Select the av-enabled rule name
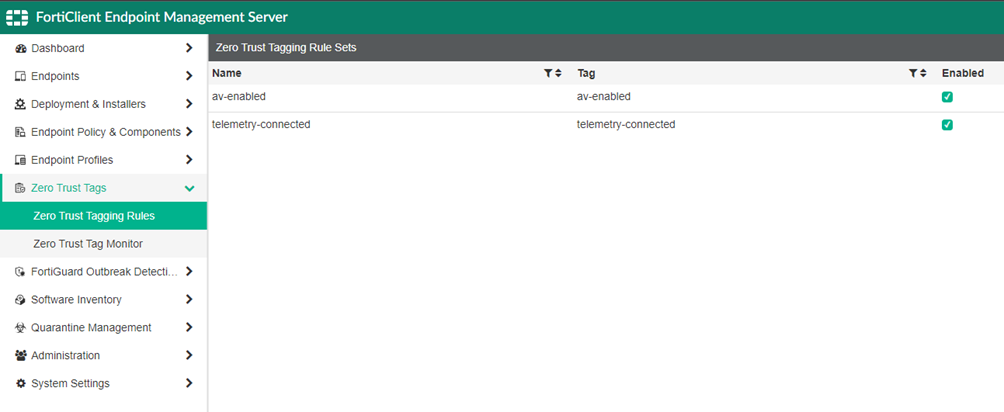Image resolution: width=1004 pixels, height=412 pixels. pyautogui.click(x=239, y=97)
